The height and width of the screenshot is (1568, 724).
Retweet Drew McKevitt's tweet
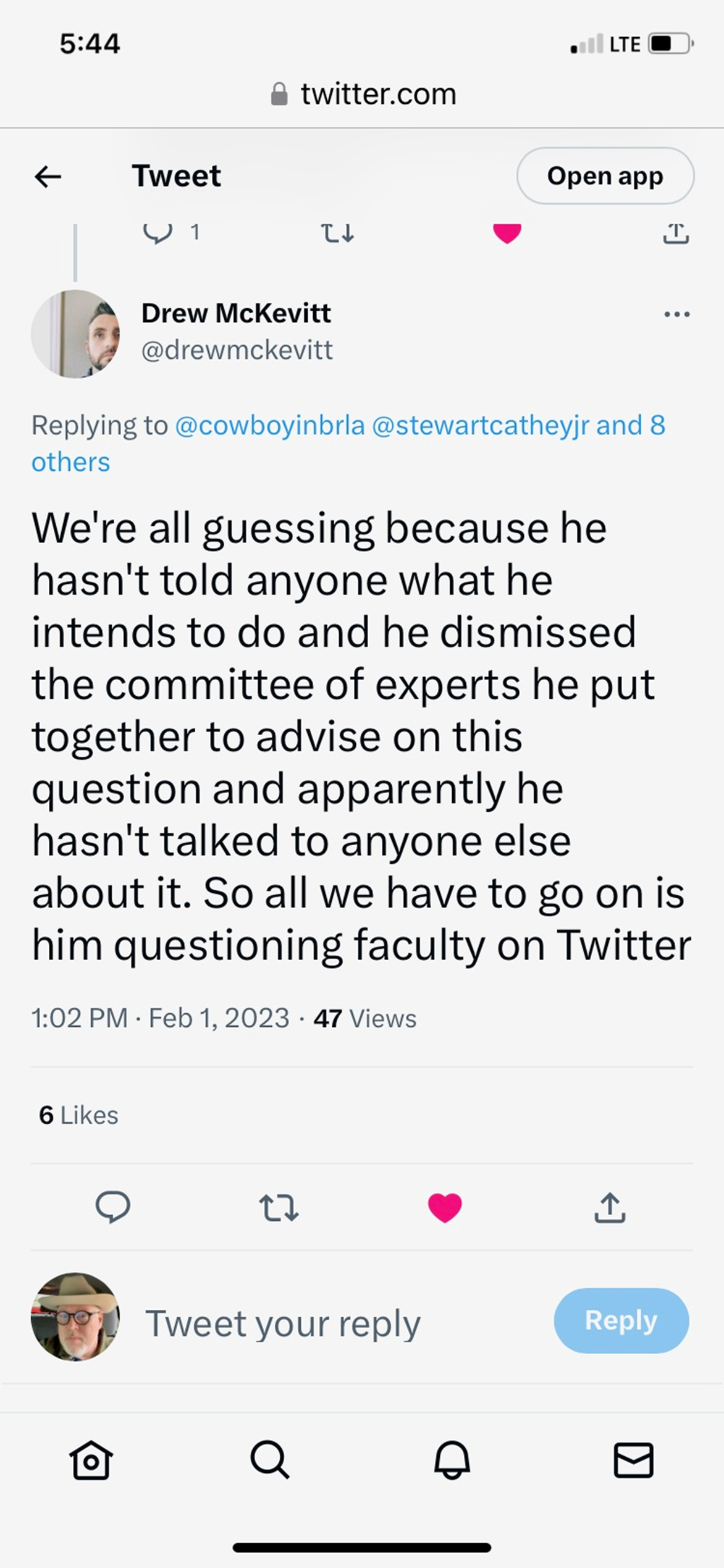tap(279, 1208)
